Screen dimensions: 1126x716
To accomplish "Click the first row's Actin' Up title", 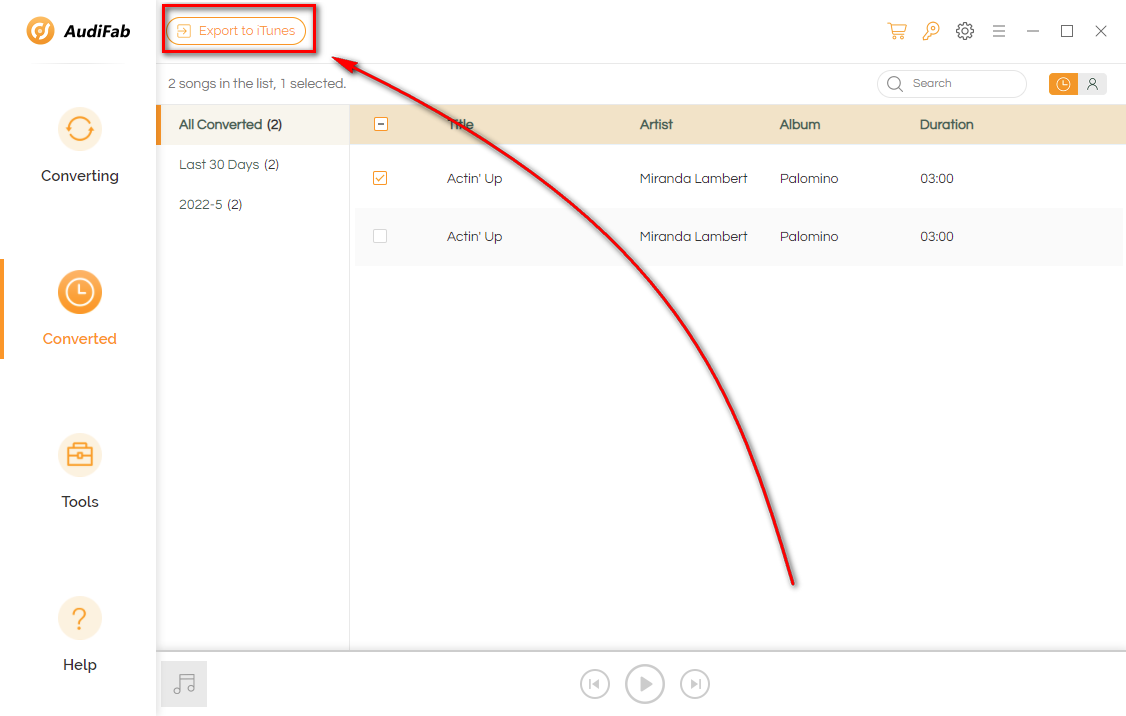I will tap(474, 178).
